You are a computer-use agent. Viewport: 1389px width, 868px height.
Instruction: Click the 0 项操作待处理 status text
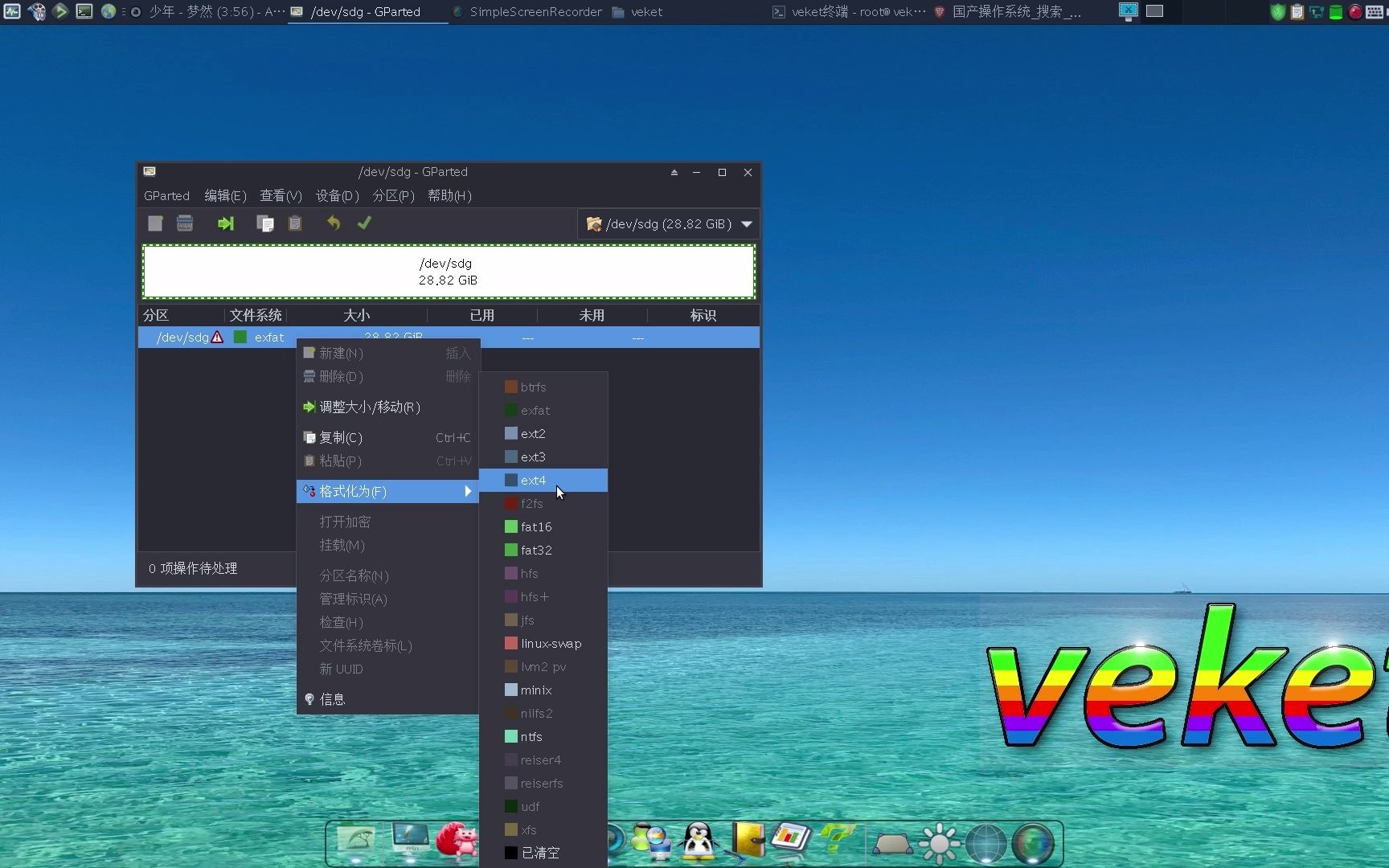tap(193, 569)
